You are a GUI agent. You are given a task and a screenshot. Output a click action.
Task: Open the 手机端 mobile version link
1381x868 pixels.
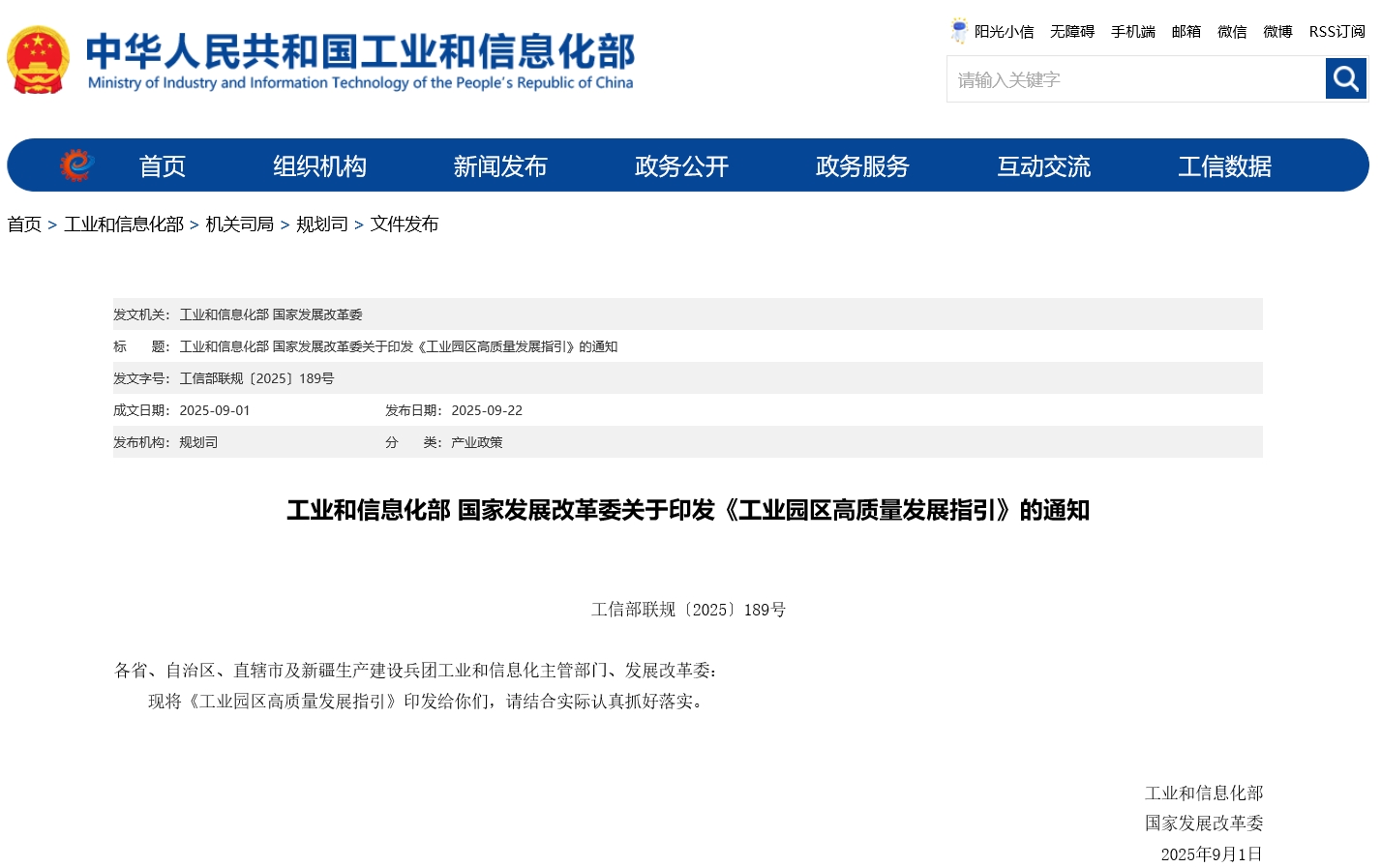click(1132, 32)
